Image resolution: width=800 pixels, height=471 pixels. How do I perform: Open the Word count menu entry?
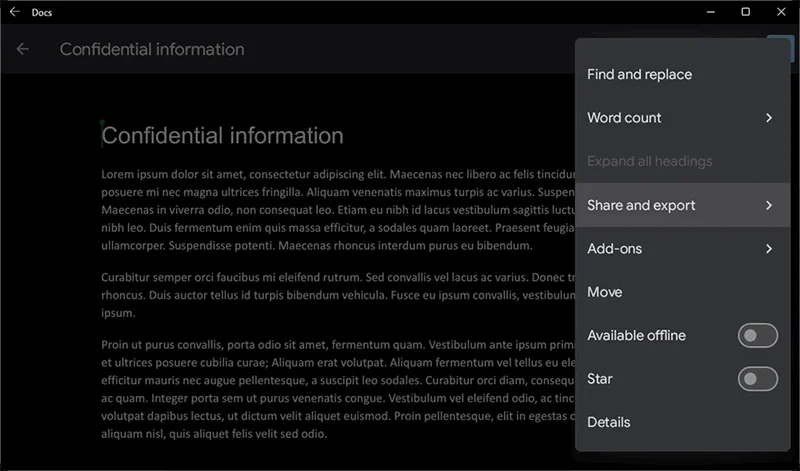pos(682,118)
